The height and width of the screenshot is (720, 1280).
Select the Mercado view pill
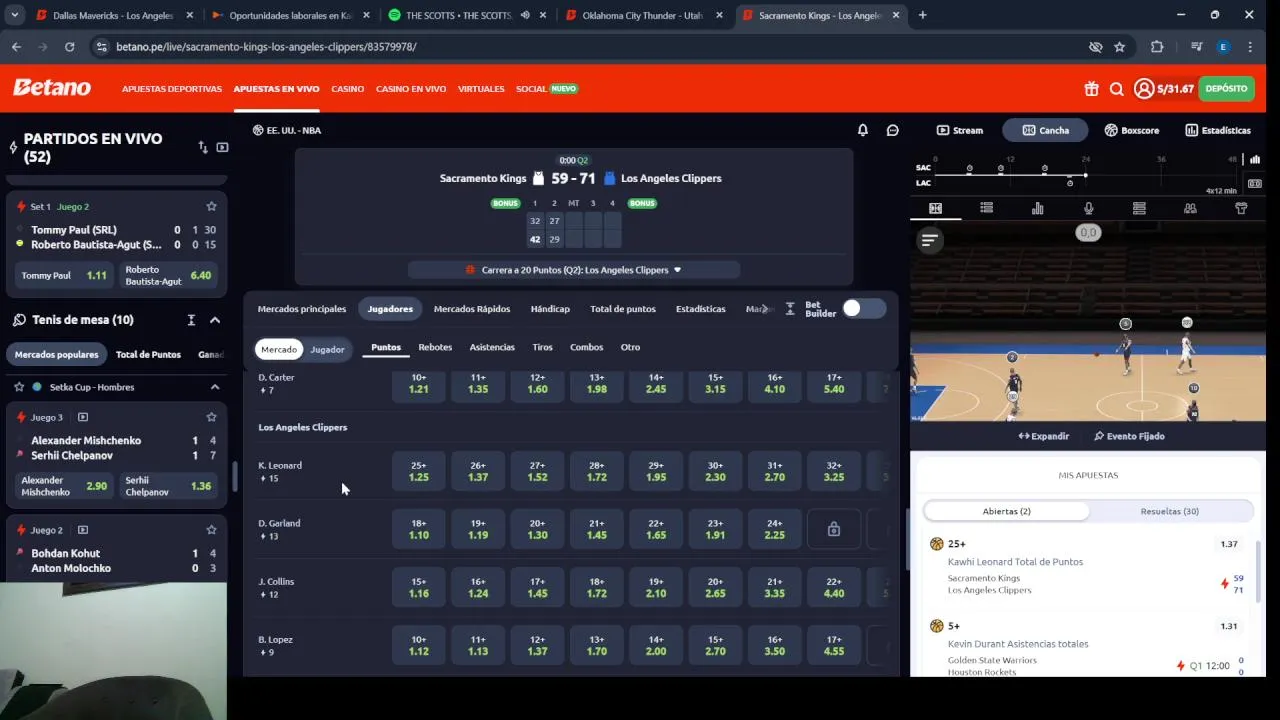click(279, 349)
